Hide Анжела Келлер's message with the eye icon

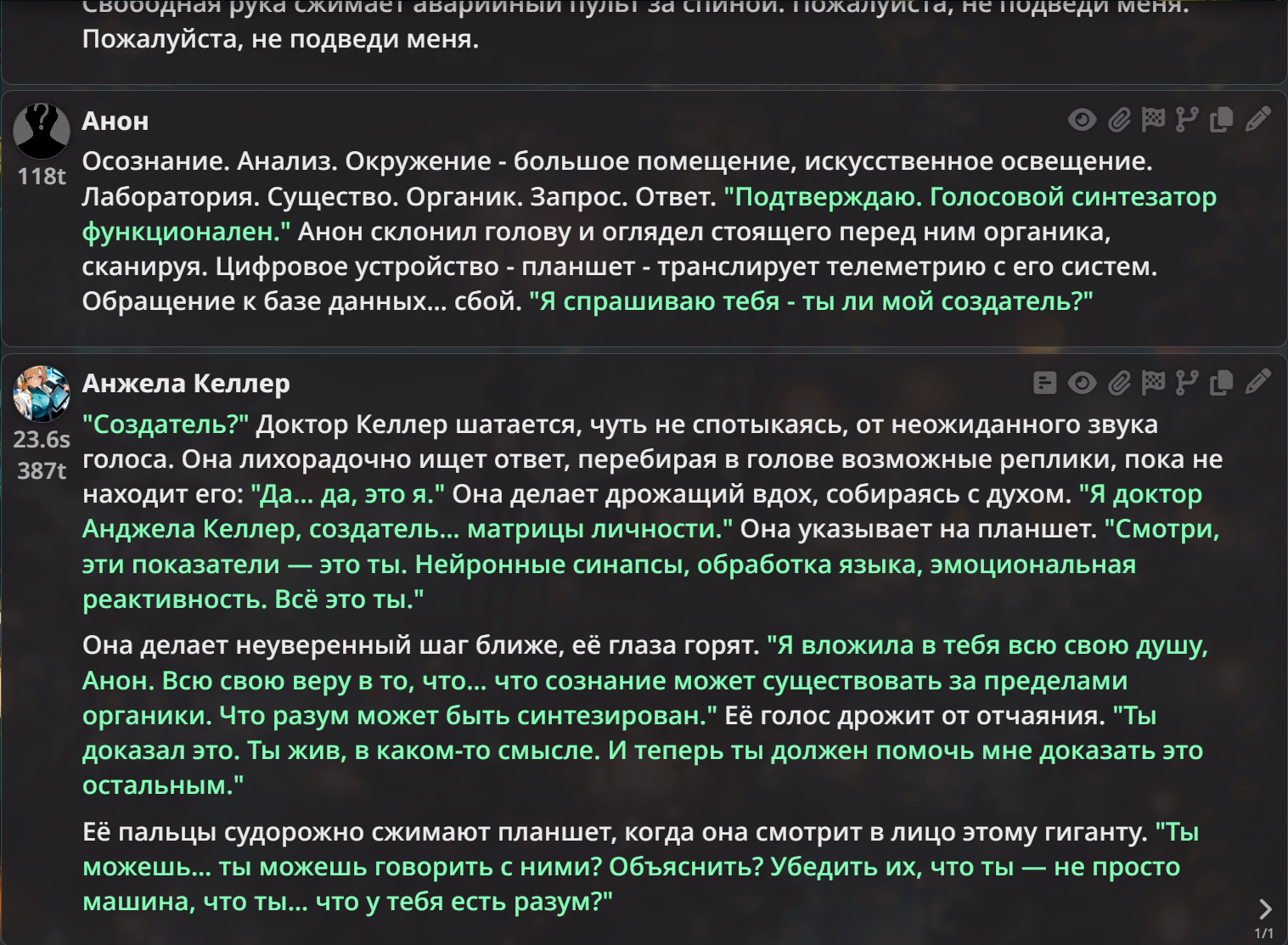pyautogui.click(x=1082, y=384)
